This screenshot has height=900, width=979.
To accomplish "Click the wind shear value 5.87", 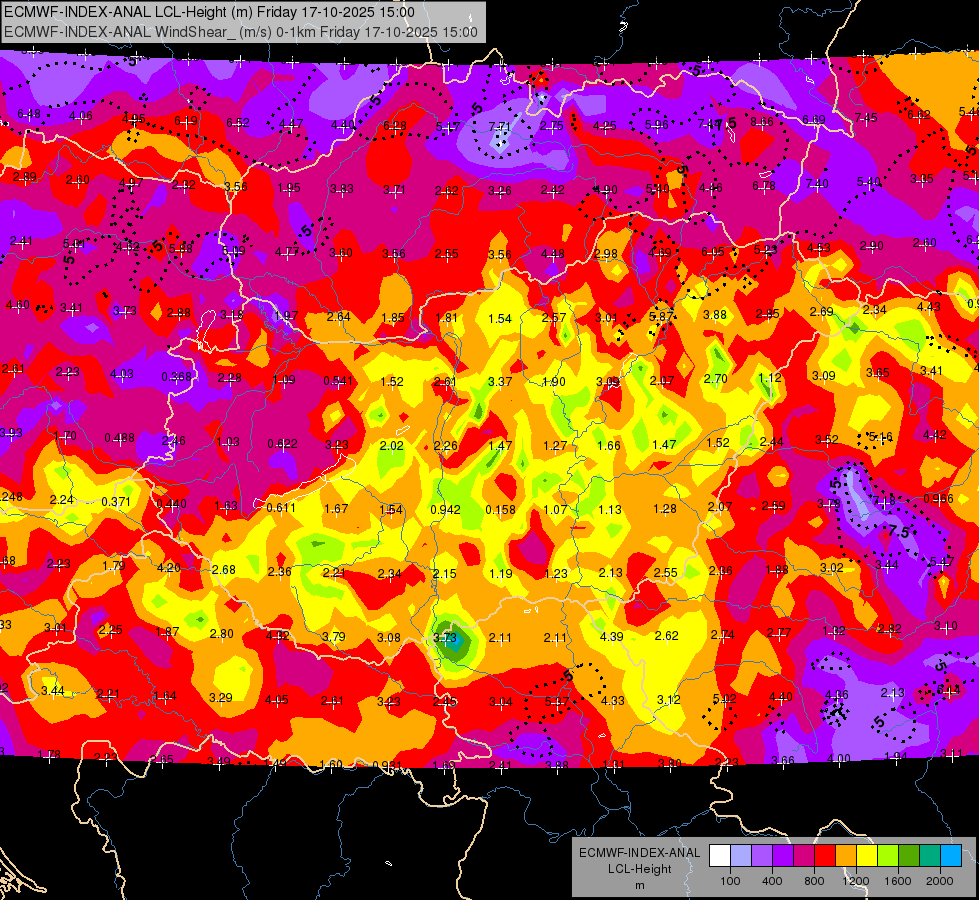I will point(661,316).
